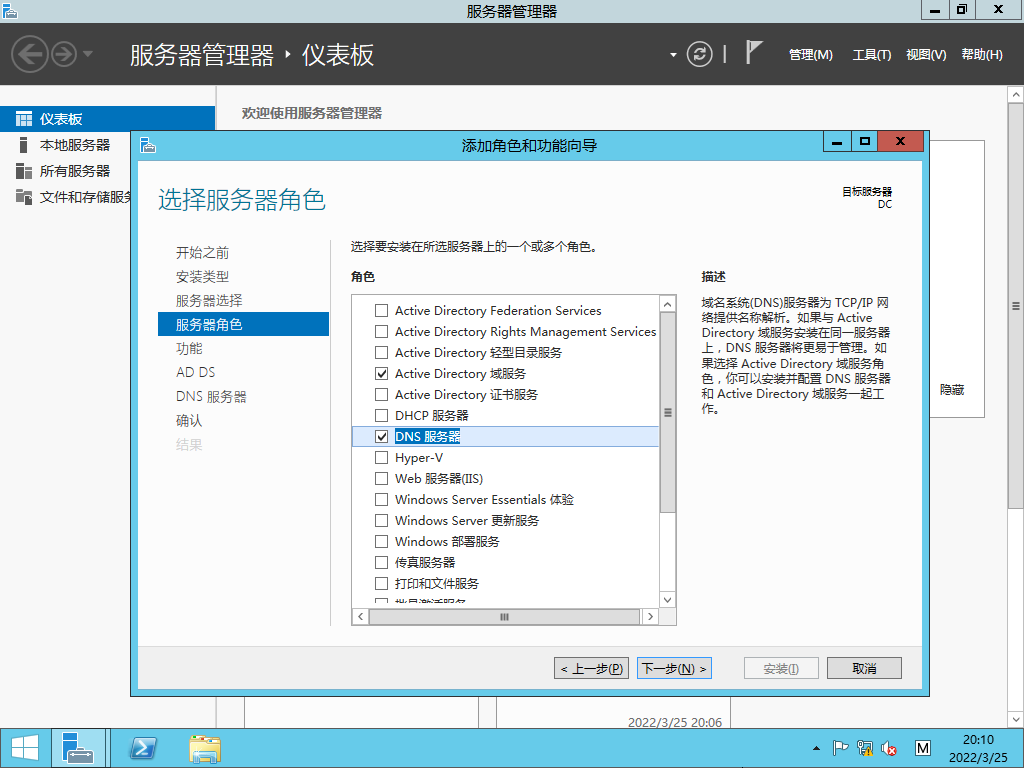
Task: Go to DNS 服务器 wizard step
Action: click(211, 396)
